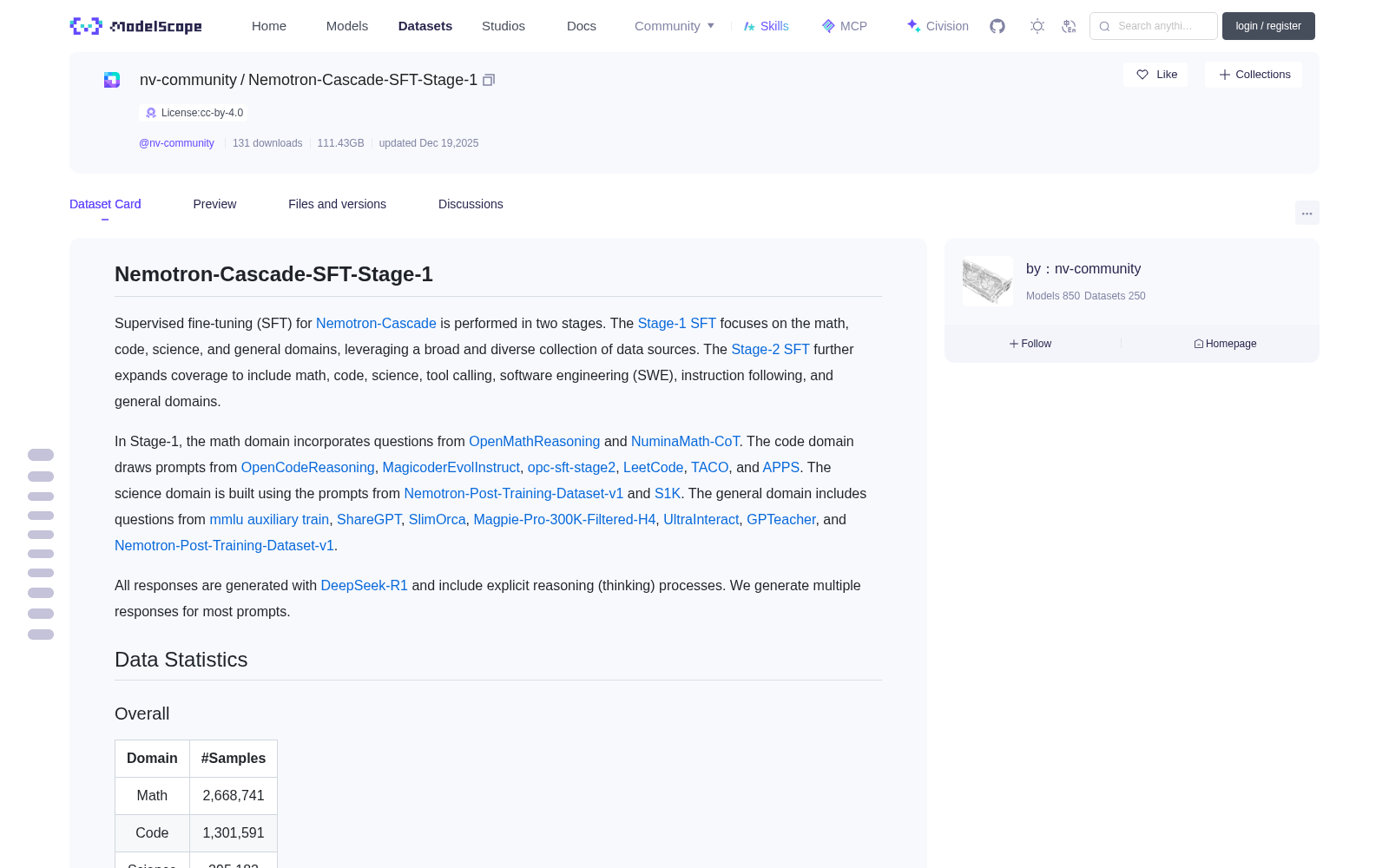Click the login / register button
This screenshot has height=868, width=1389.
[x=1268, y=26]
